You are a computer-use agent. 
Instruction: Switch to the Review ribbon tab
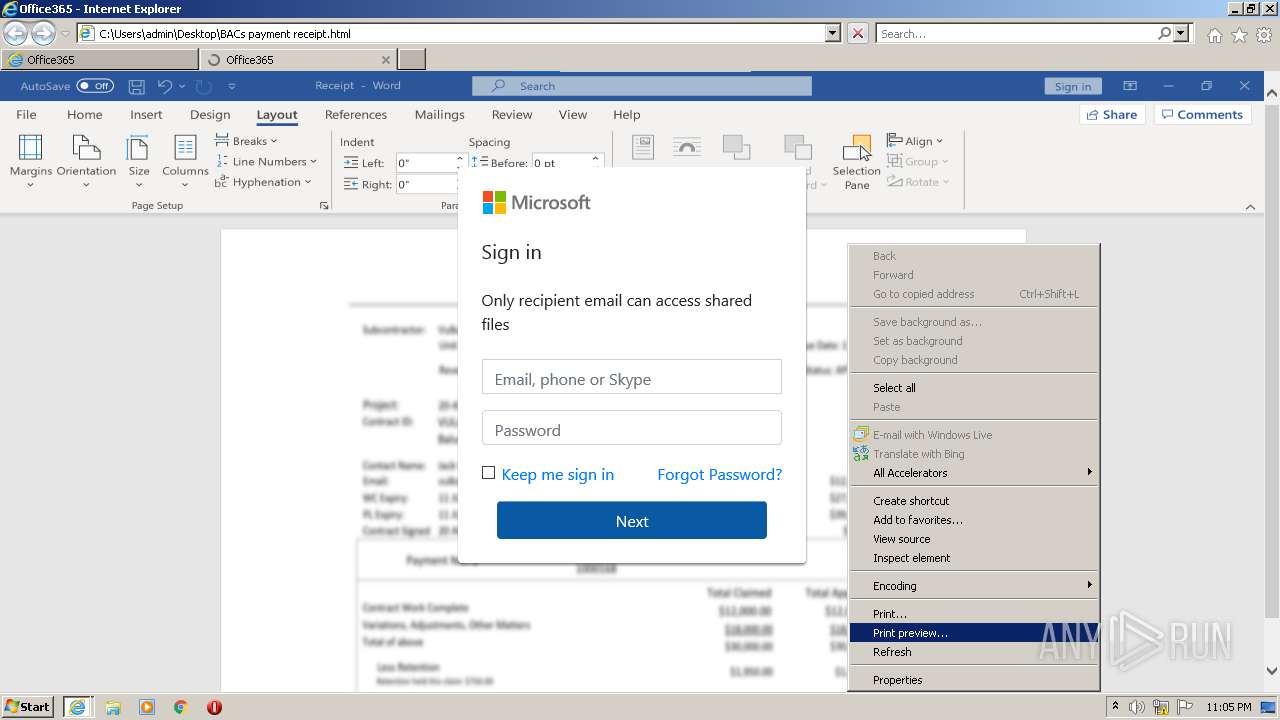click(x=512, y=115)
